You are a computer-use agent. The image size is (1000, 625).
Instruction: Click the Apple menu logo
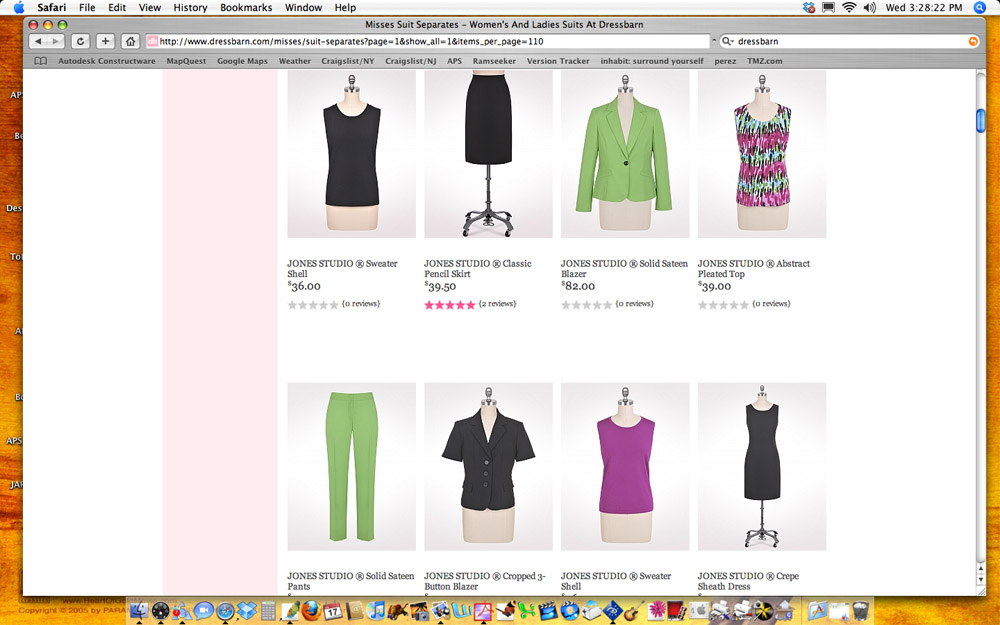[x=18, y=8]
